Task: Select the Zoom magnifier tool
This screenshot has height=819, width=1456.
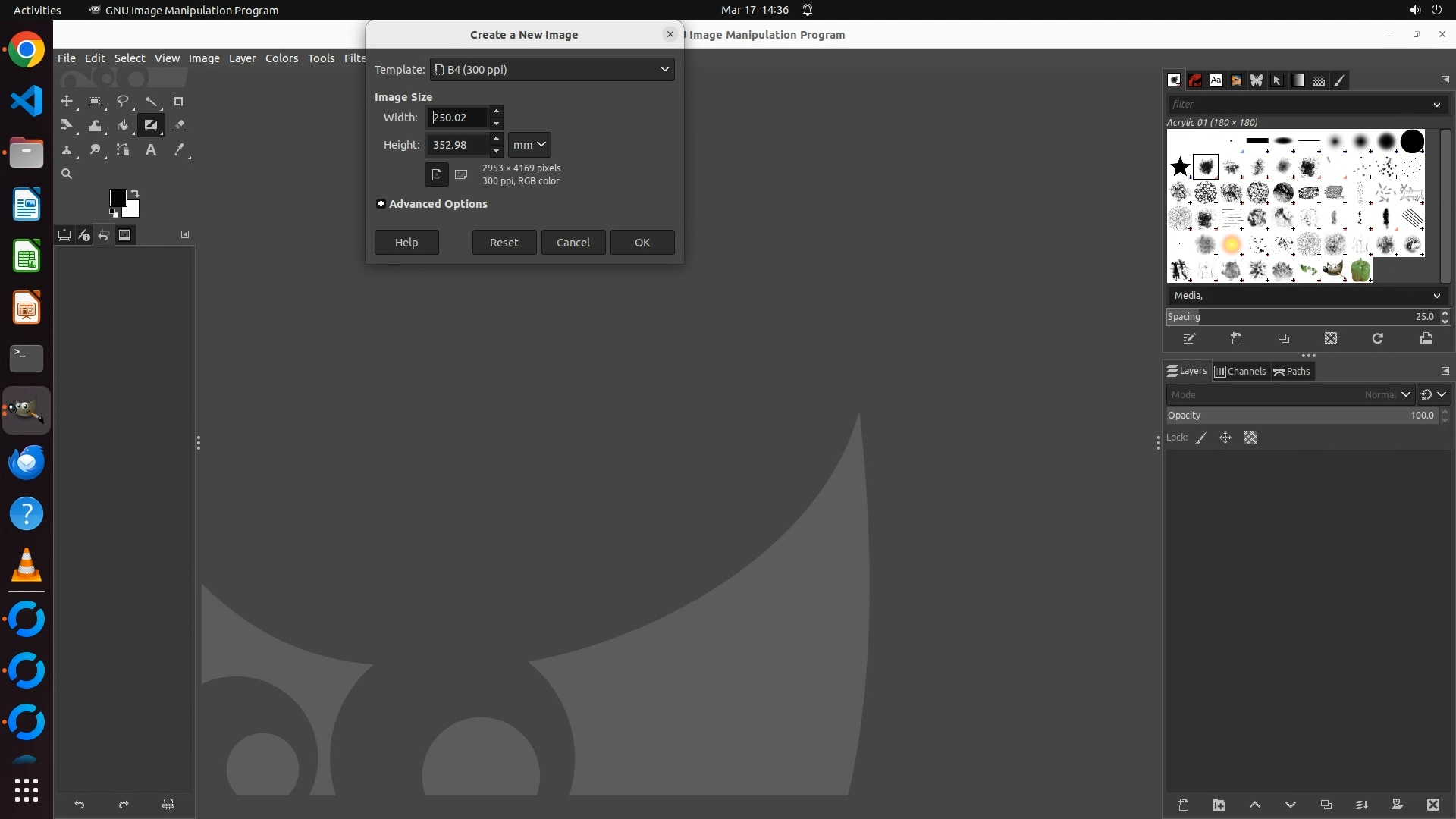Action: [67, 174]
